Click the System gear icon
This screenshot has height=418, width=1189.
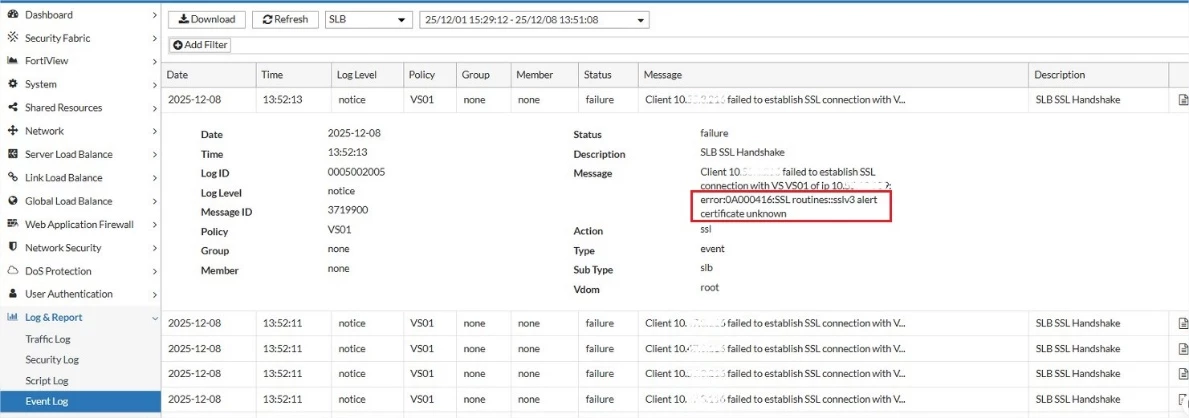pos(12,84)
